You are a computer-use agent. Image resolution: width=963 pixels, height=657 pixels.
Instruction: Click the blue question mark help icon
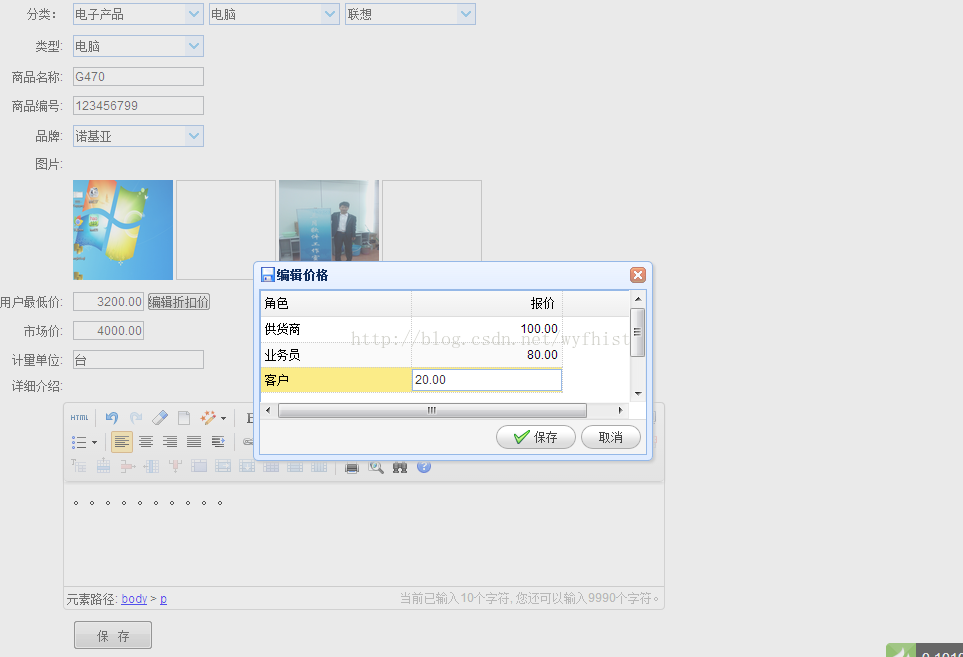coord(424,467)
